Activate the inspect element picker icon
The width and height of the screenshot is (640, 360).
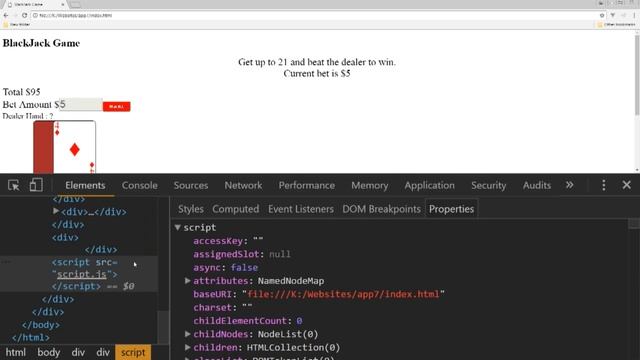pos(14,185)
